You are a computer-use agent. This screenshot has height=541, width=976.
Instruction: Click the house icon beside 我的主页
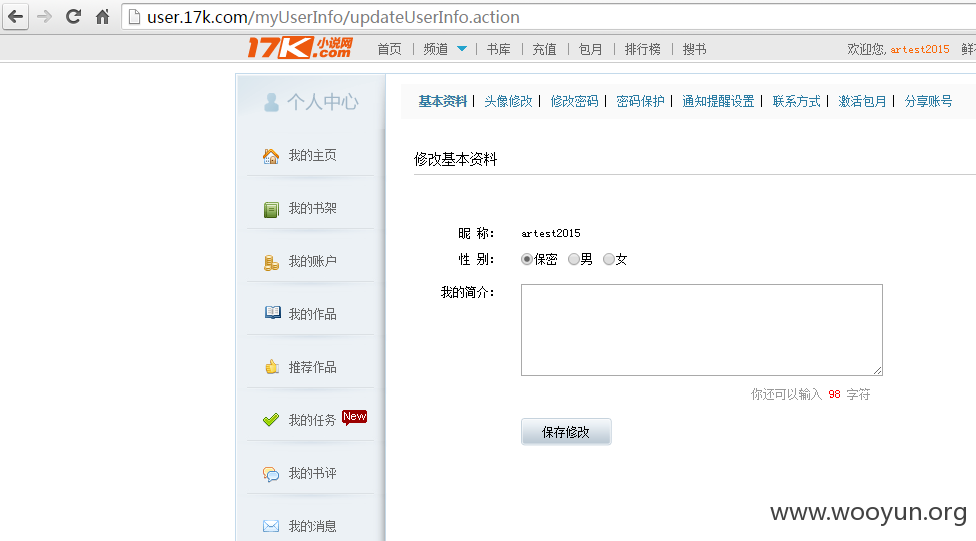[x=271, y=156]
